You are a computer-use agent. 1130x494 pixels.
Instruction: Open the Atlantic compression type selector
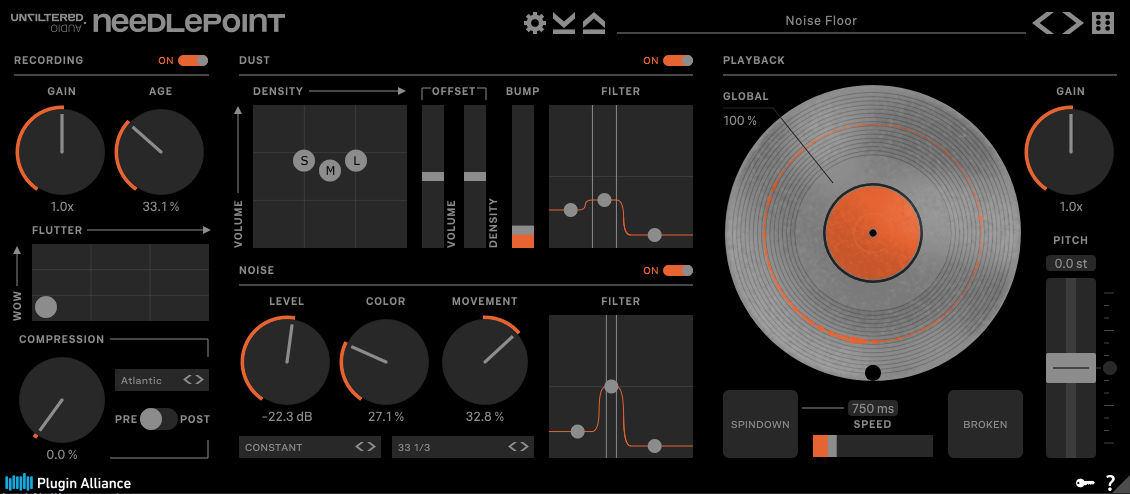[162, 380]
